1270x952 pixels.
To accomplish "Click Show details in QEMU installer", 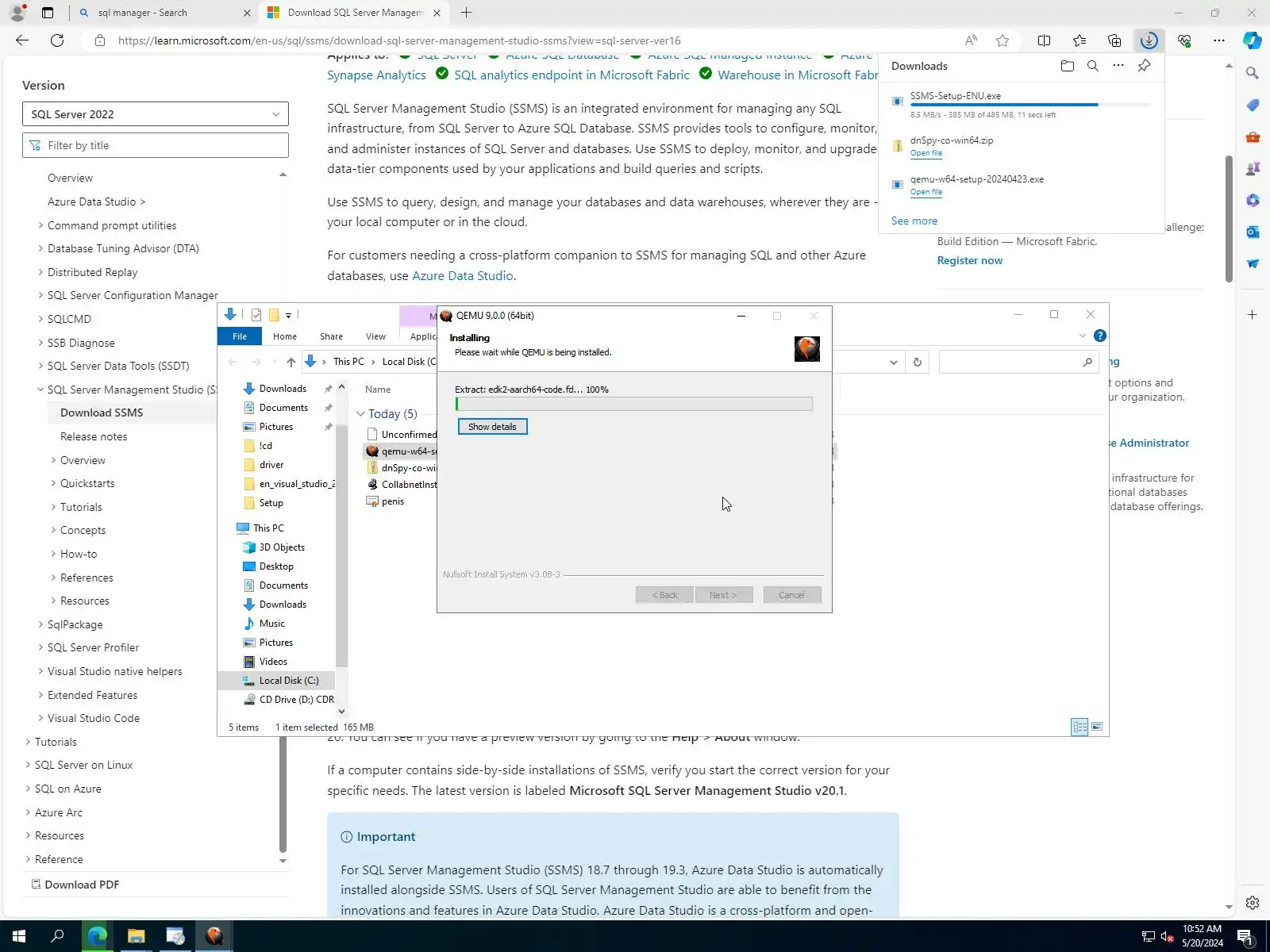I will [492, 427].
